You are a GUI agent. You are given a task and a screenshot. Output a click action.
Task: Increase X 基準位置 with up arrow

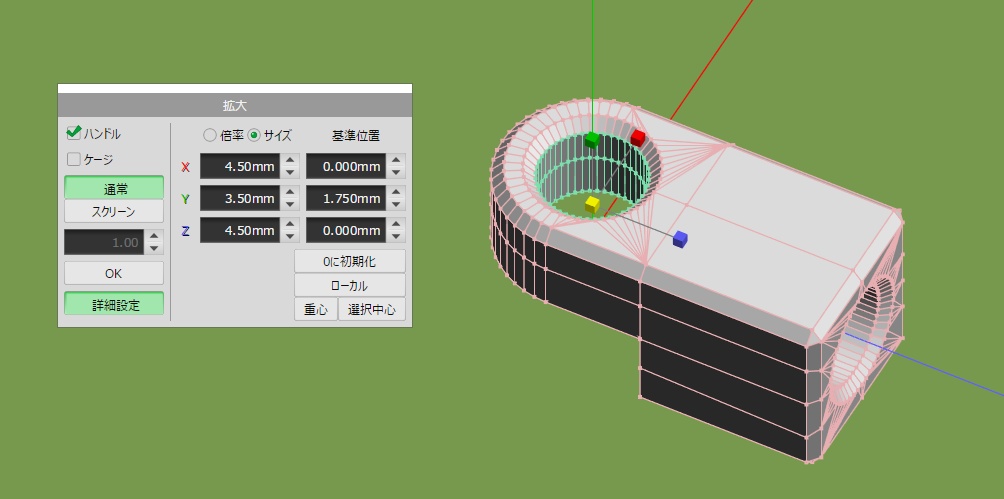[x=396, y=160]
